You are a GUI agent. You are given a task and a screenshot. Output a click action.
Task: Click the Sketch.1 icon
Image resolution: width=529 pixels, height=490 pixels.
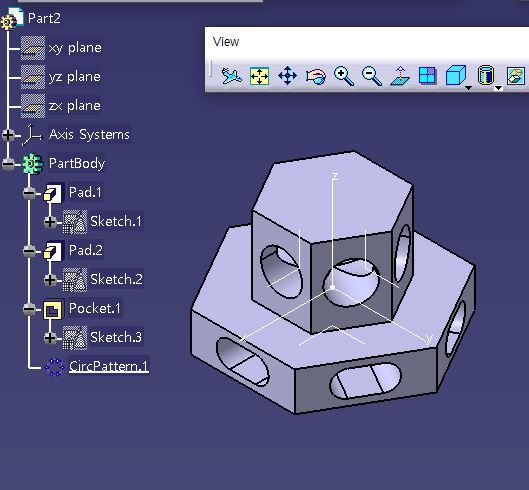pos(75,222)
